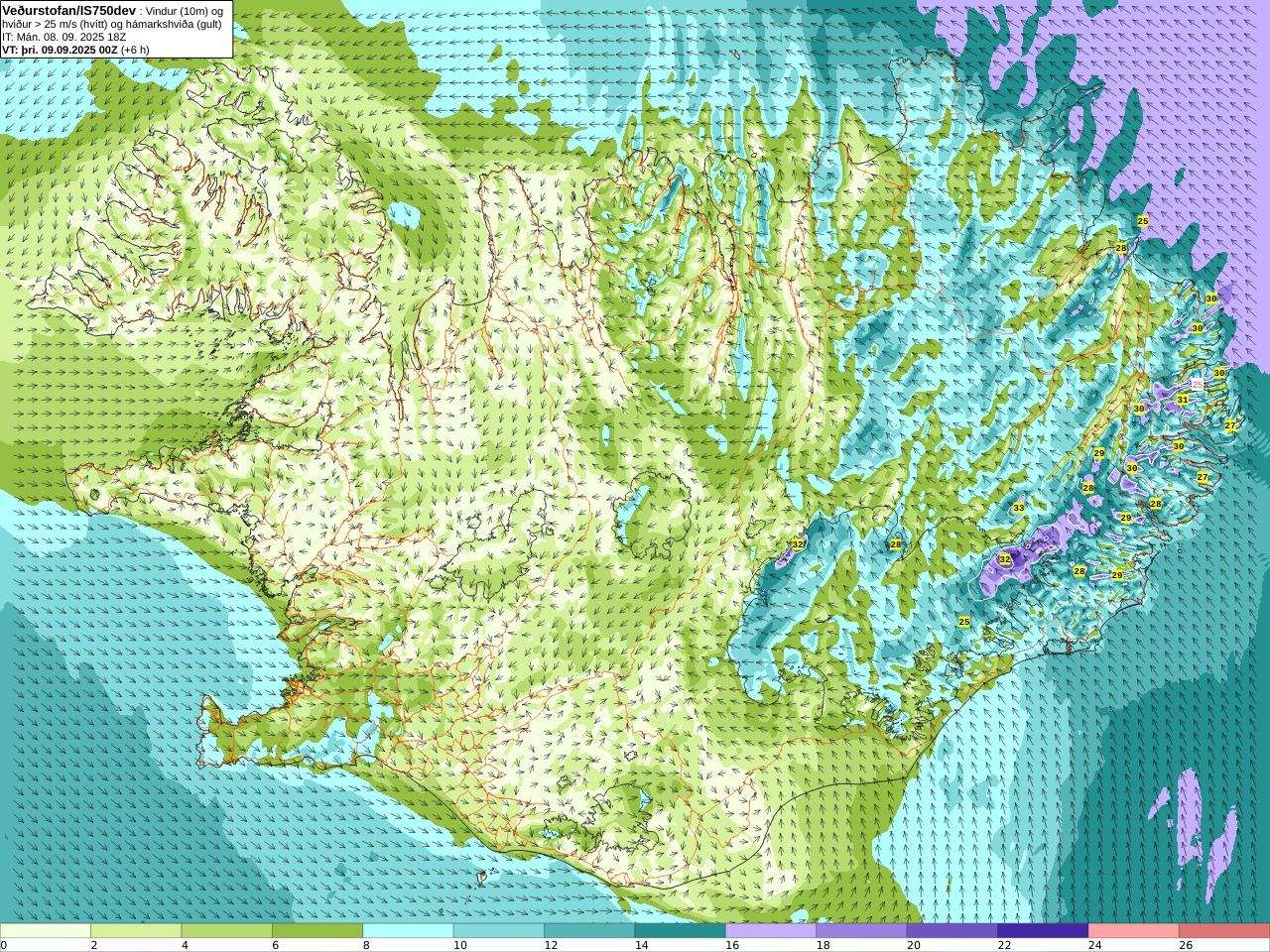Image resolution: width=1270 pixels, height=952 pixels.
Task: Select the white gust label reading 25
Action: tap(1197, 384)
